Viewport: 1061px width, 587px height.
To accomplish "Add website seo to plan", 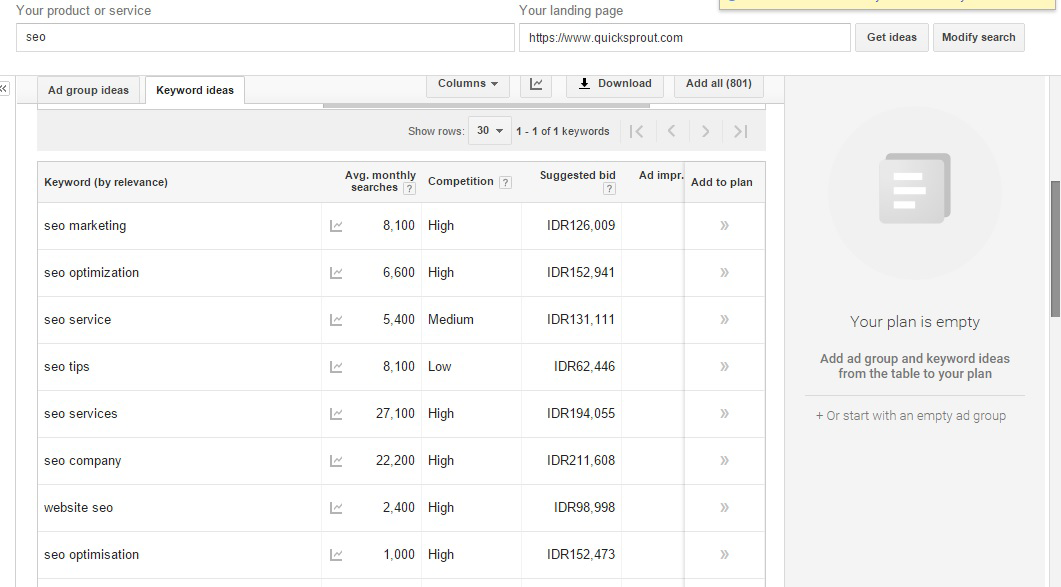I will click(724, 508).
